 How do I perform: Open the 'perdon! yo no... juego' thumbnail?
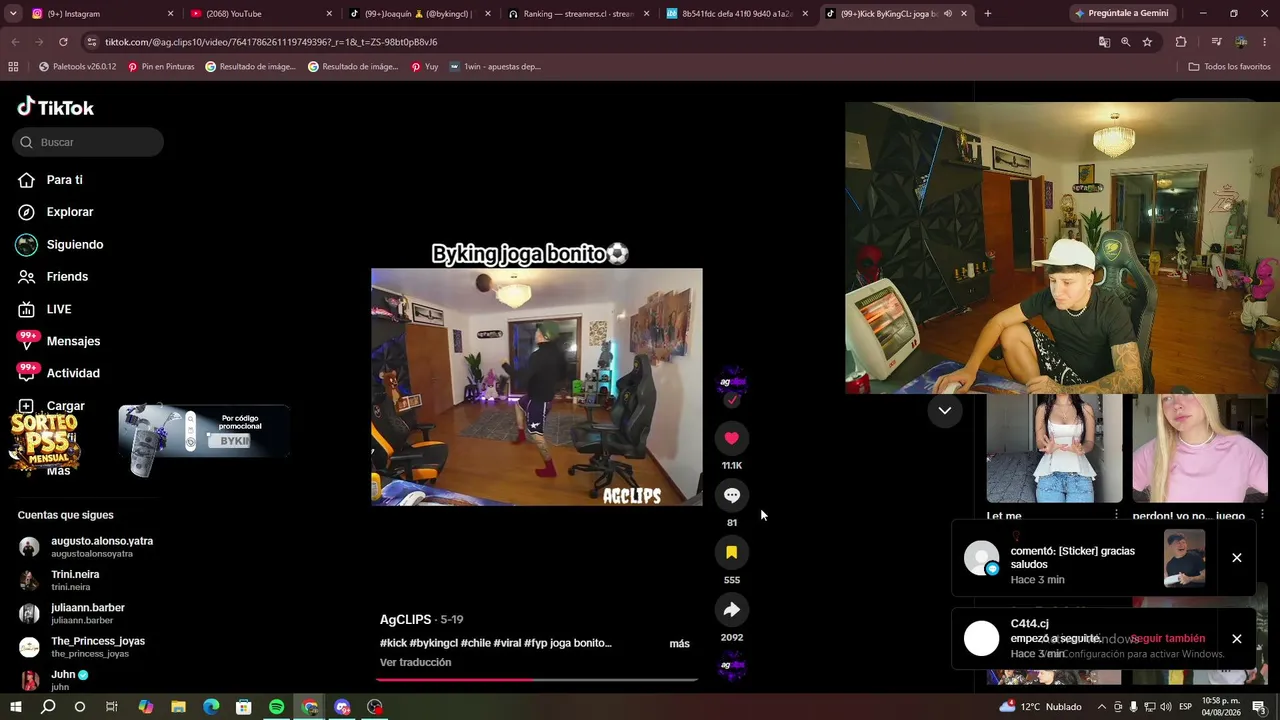coord(1199,448)
